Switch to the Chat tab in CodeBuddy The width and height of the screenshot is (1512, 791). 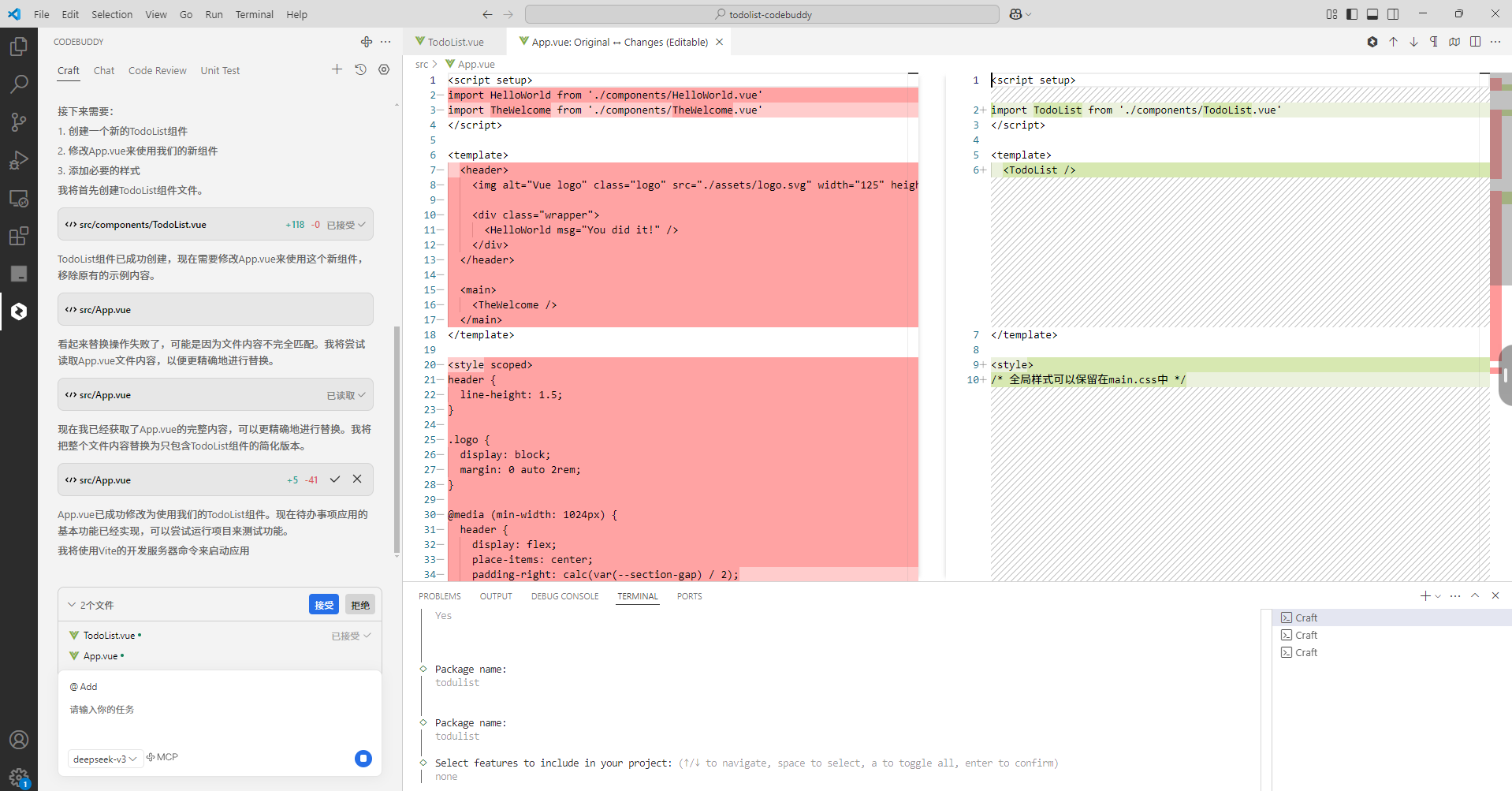click(104, 70)
